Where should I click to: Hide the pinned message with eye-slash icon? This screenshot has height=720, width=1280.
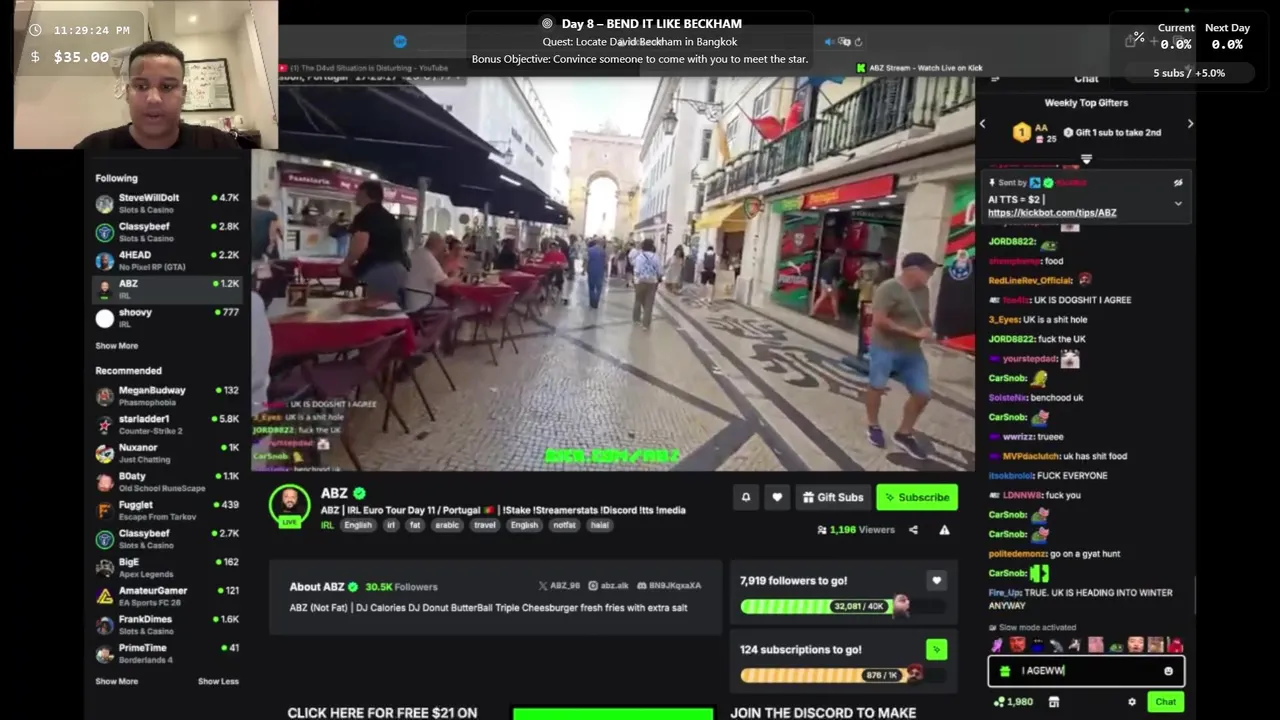click(x=1178, y=183)
